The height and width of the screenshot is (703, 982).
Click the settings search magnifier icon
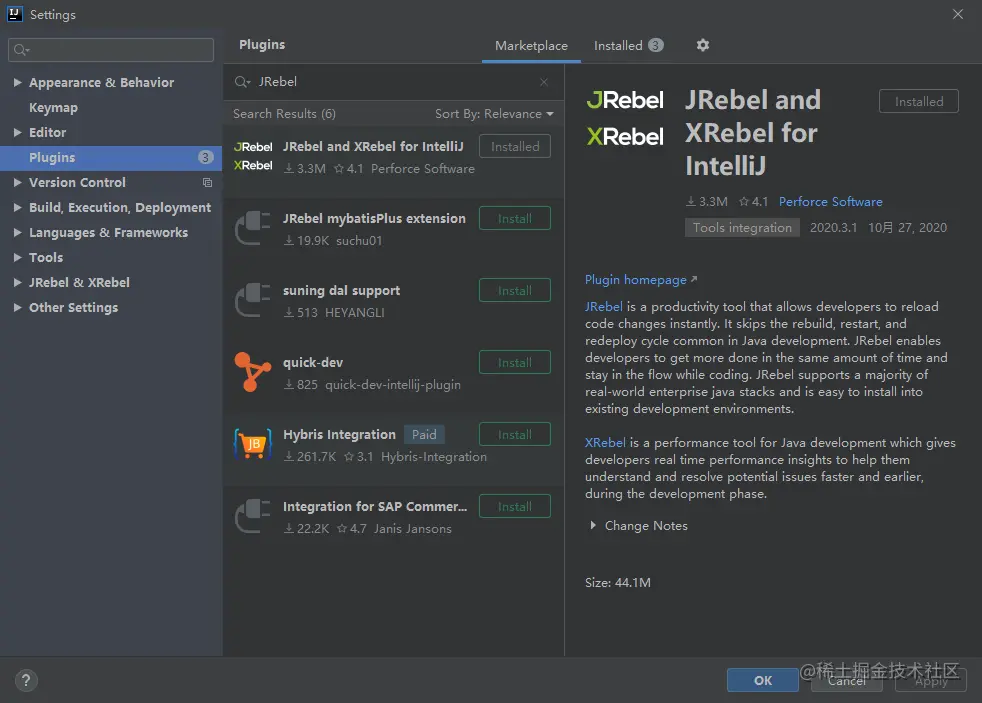coord(21,50)
